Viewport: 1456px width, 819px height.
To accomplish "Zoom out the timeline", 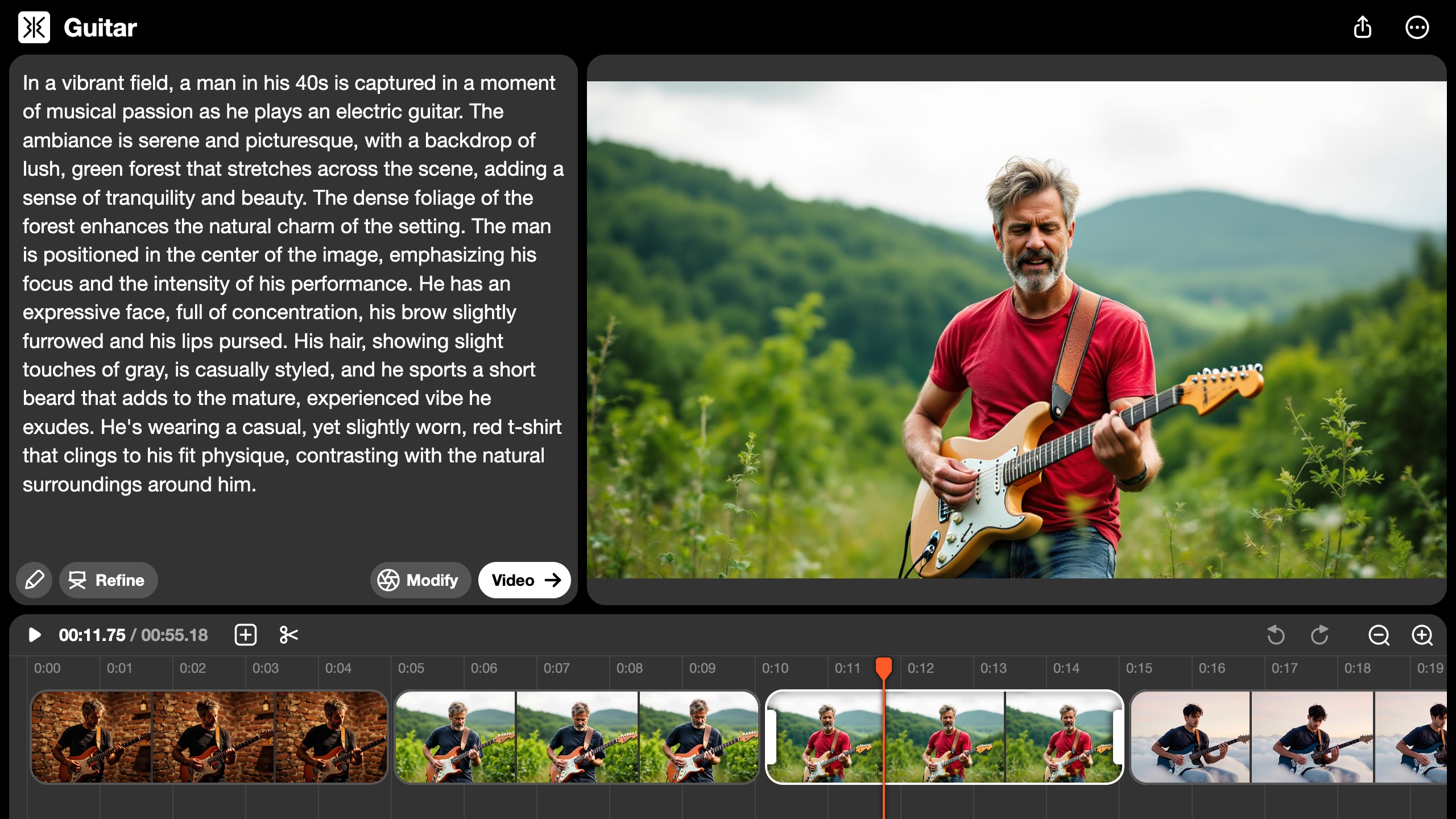I will coord(1379,635).
